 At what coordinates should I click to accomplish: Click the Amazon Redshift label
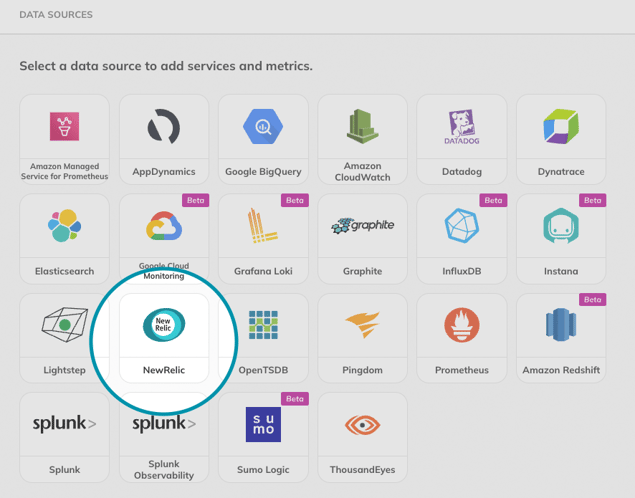(561, 370)
